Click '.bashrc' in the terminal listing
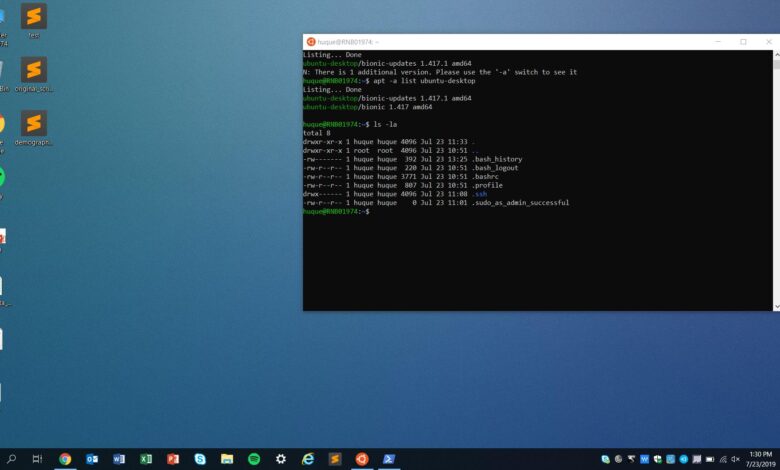 485,177
